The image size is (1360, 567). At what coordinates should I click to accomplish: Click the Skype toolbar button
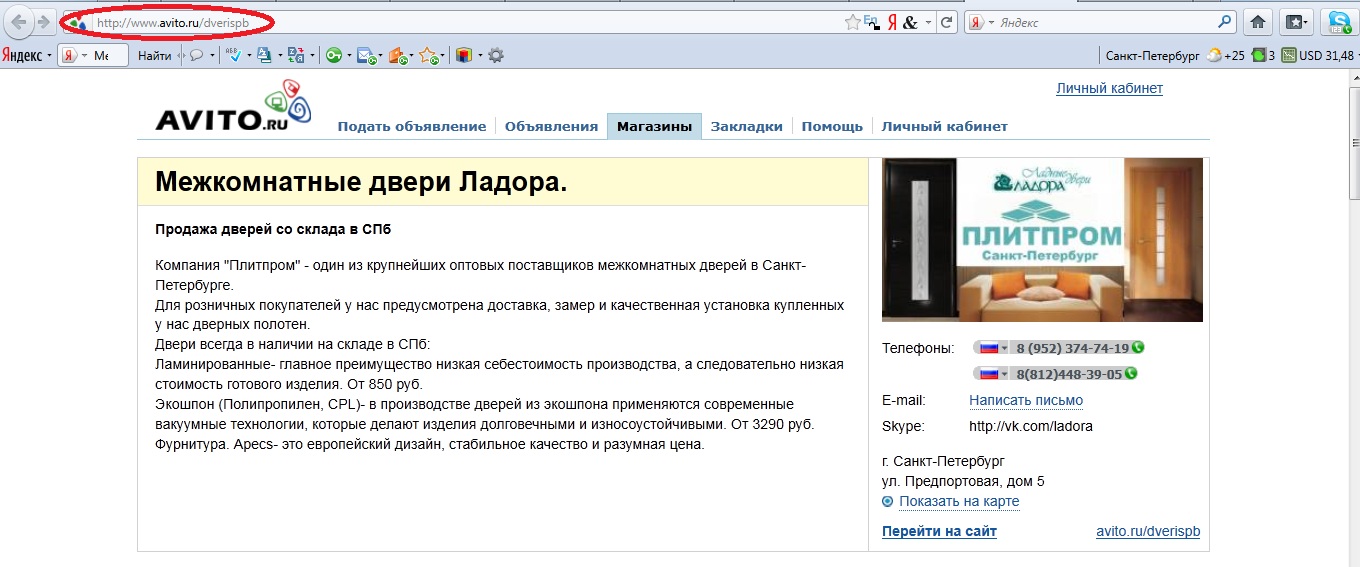1340,22
